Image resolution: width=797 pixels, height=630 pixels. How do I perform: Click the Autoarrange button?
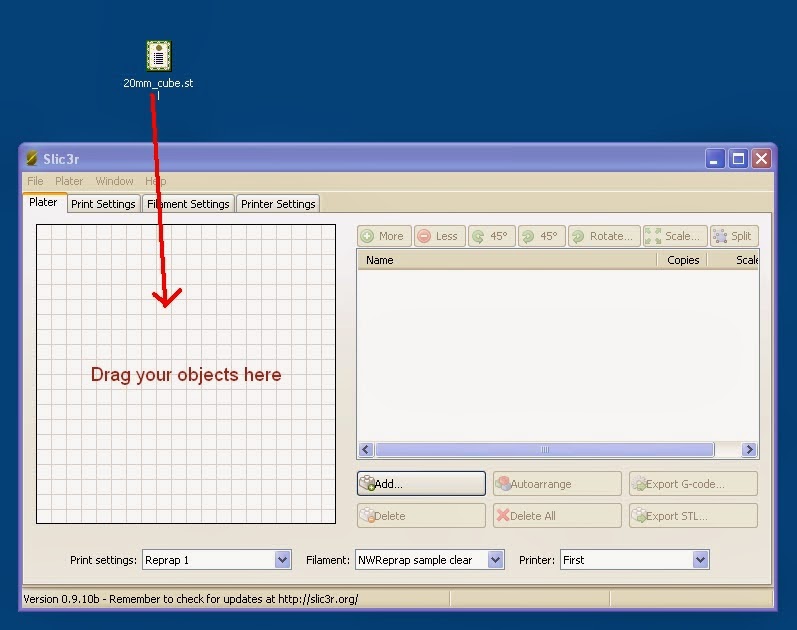(x=557, y=484)
